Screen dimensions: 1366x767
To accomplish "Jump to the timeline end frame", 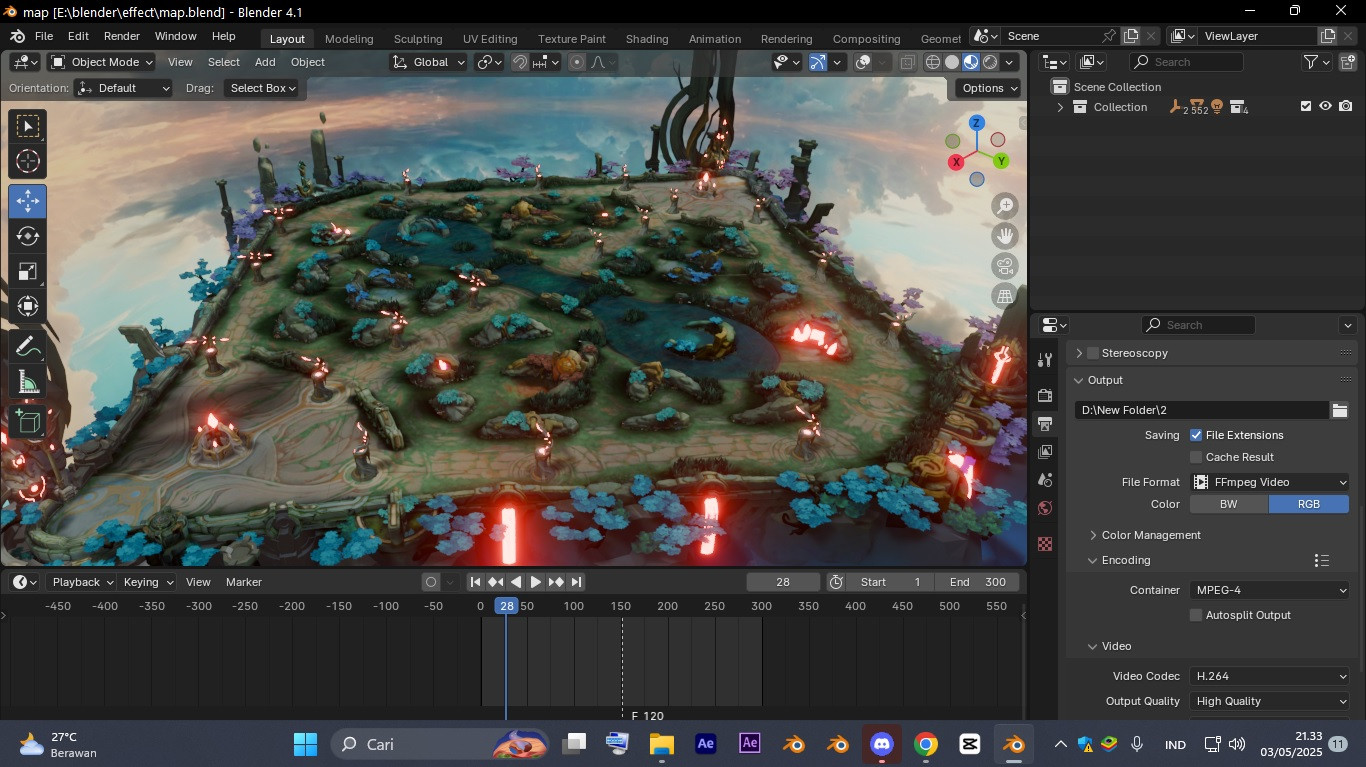I will 576,582.
